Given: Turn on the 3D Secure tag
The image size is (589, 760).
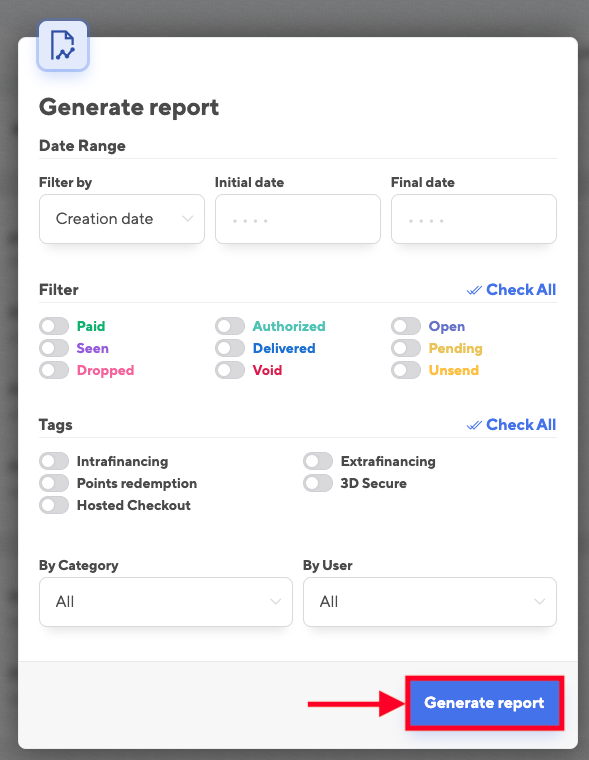Looking at the screenshot, I should [318, 483].
